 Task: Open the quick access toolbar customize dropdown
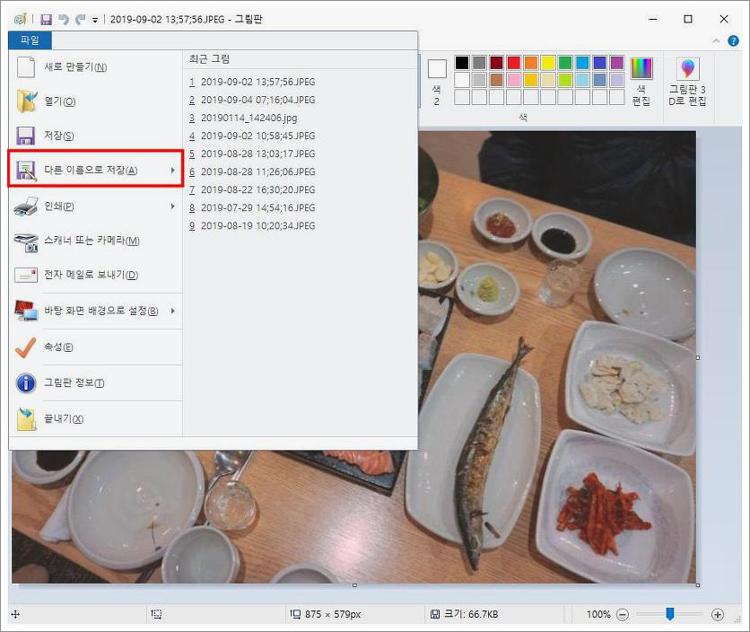95,20
